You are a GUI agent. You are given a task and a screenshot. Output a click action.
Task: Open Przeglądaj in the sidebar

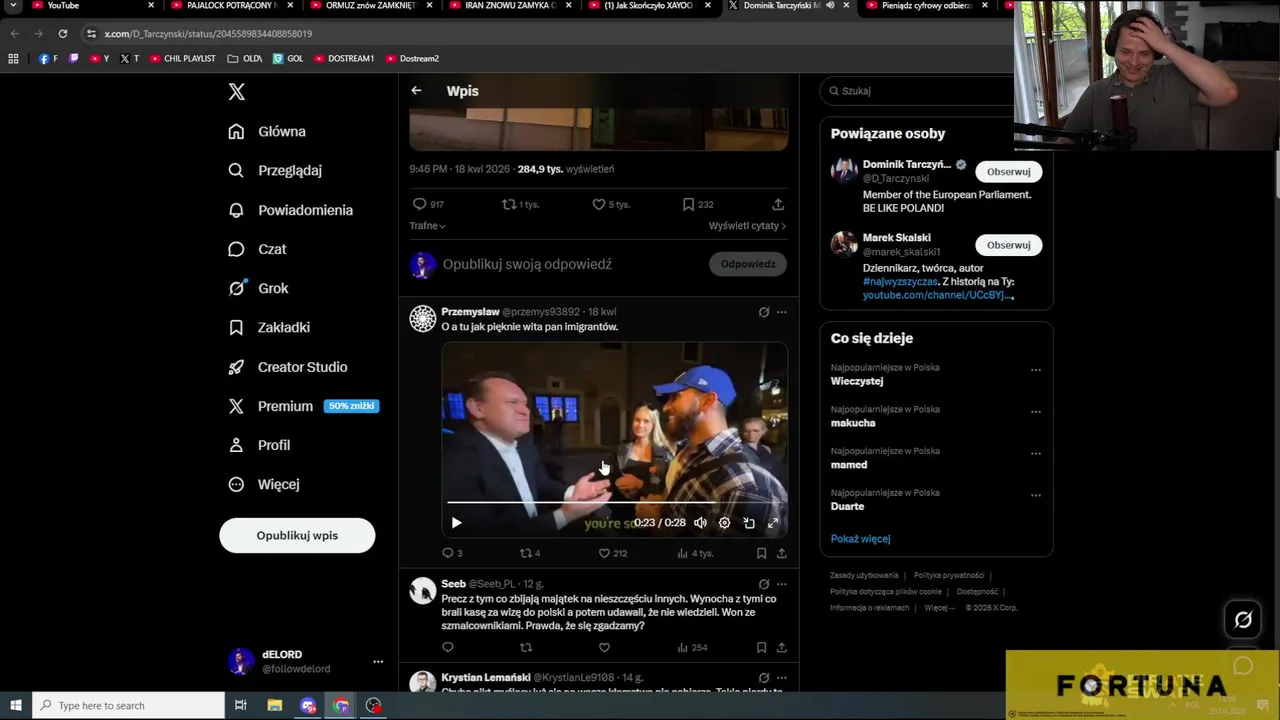(x=275, y=170)
